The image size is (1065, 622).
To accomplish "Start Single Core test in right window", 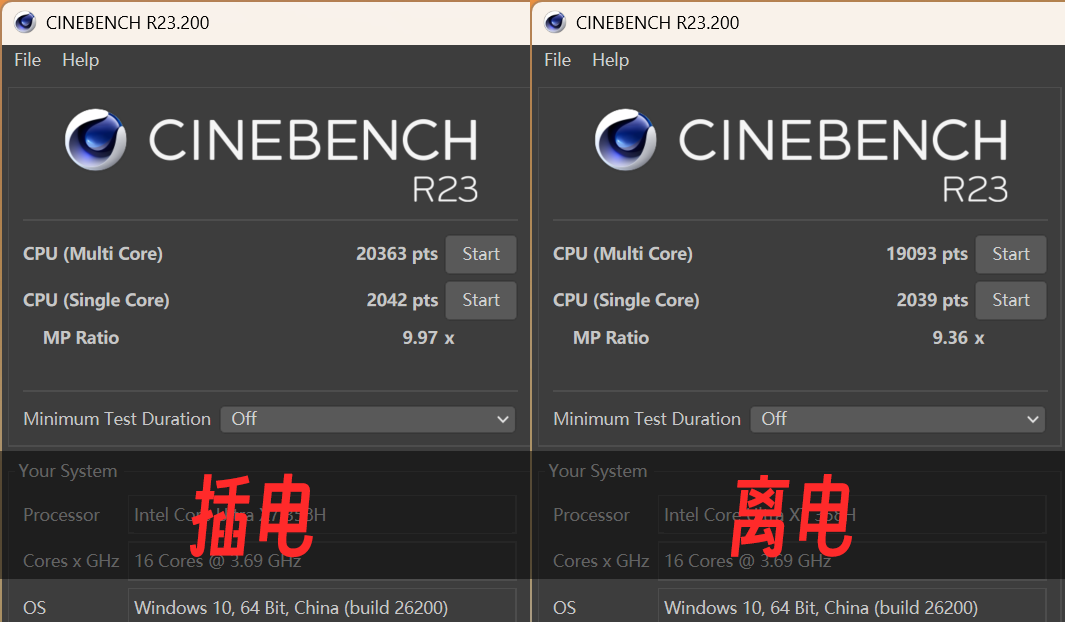I will (1011, 300).
